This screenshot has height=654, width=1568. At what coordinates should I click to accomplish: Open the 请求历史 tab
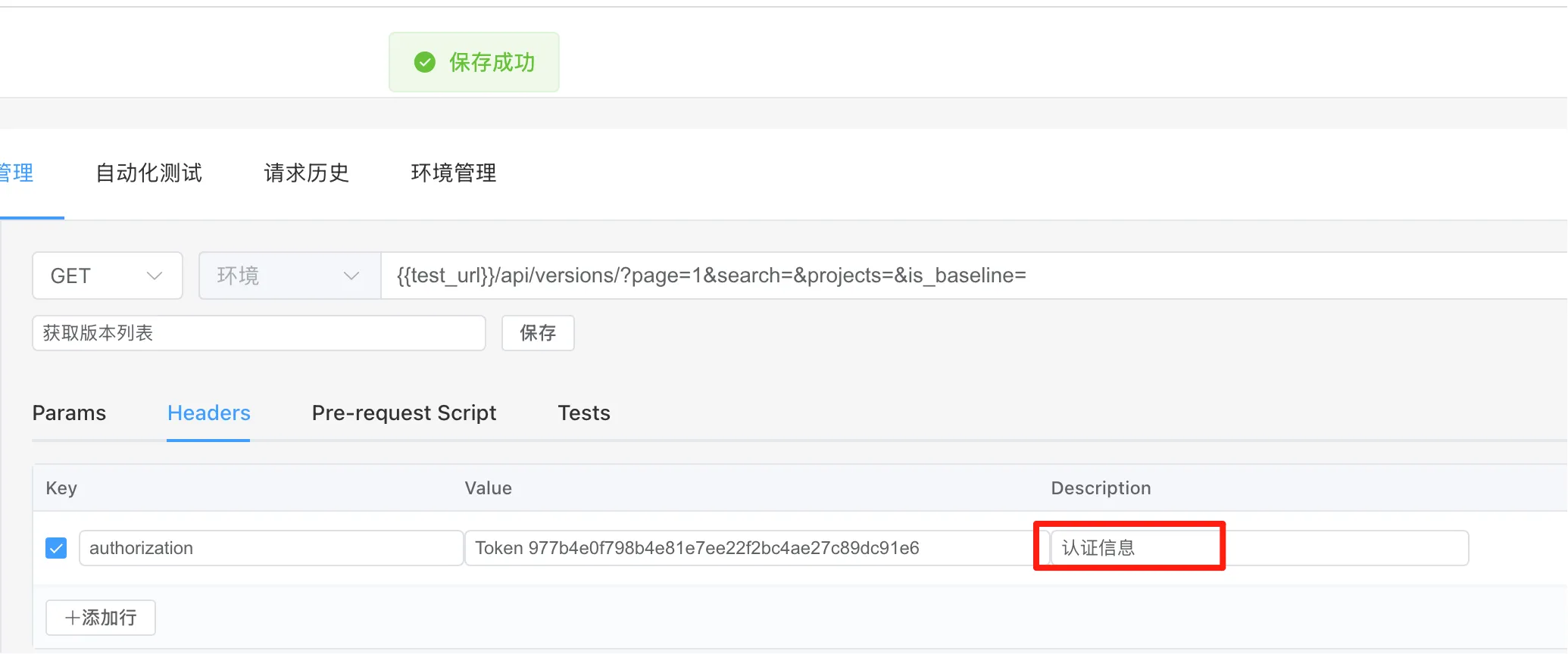click(306, 173)
